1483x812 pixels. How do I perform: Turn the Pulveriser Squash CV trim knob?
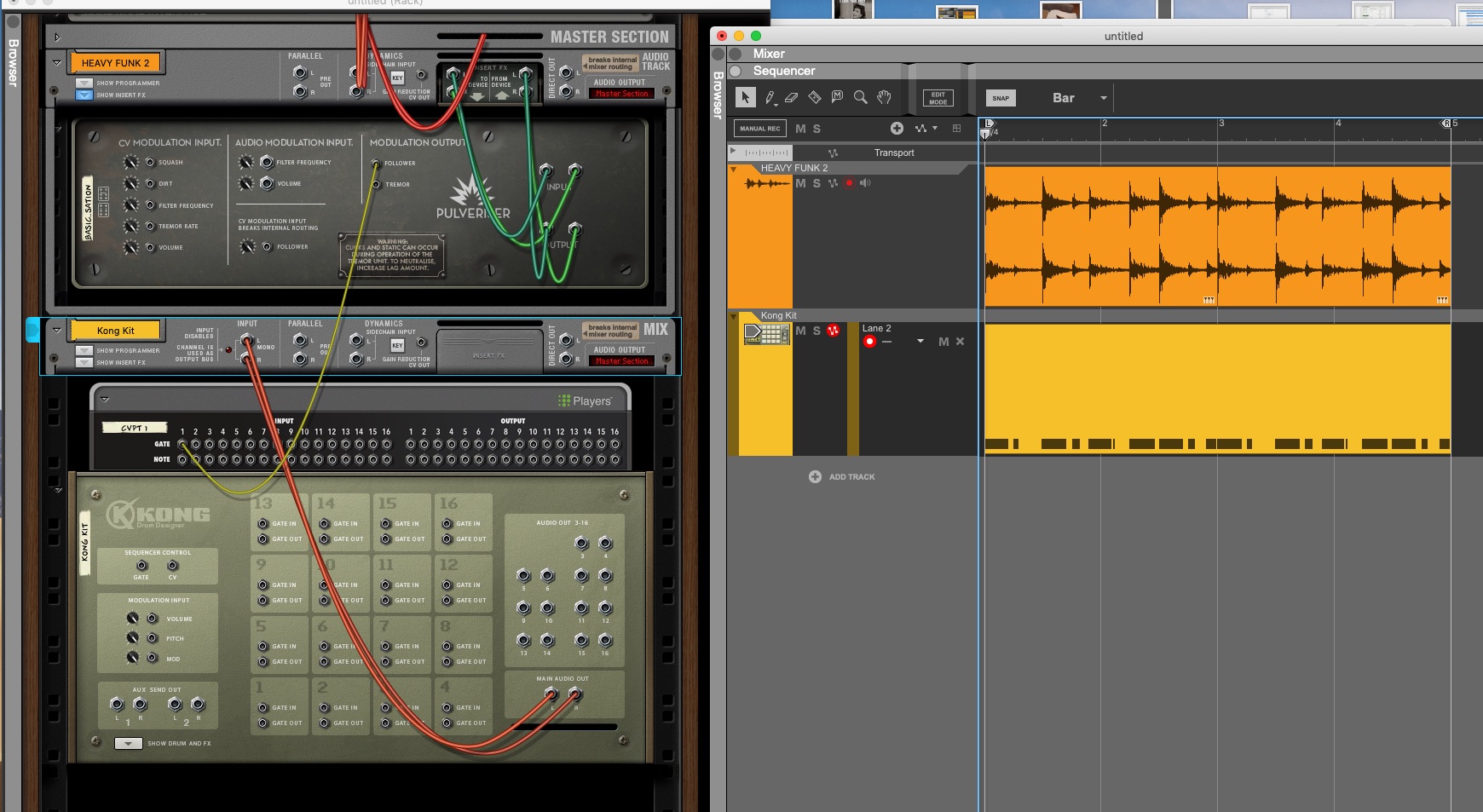[x=130, y=162]
